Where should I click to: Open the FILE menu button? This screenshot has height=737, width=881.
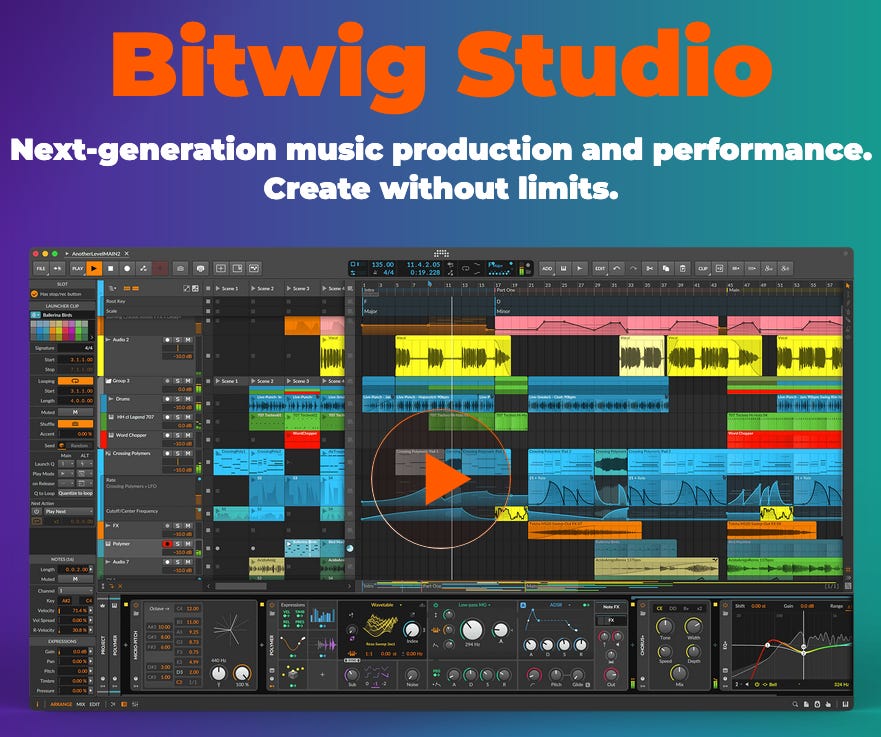click(41, 269)
